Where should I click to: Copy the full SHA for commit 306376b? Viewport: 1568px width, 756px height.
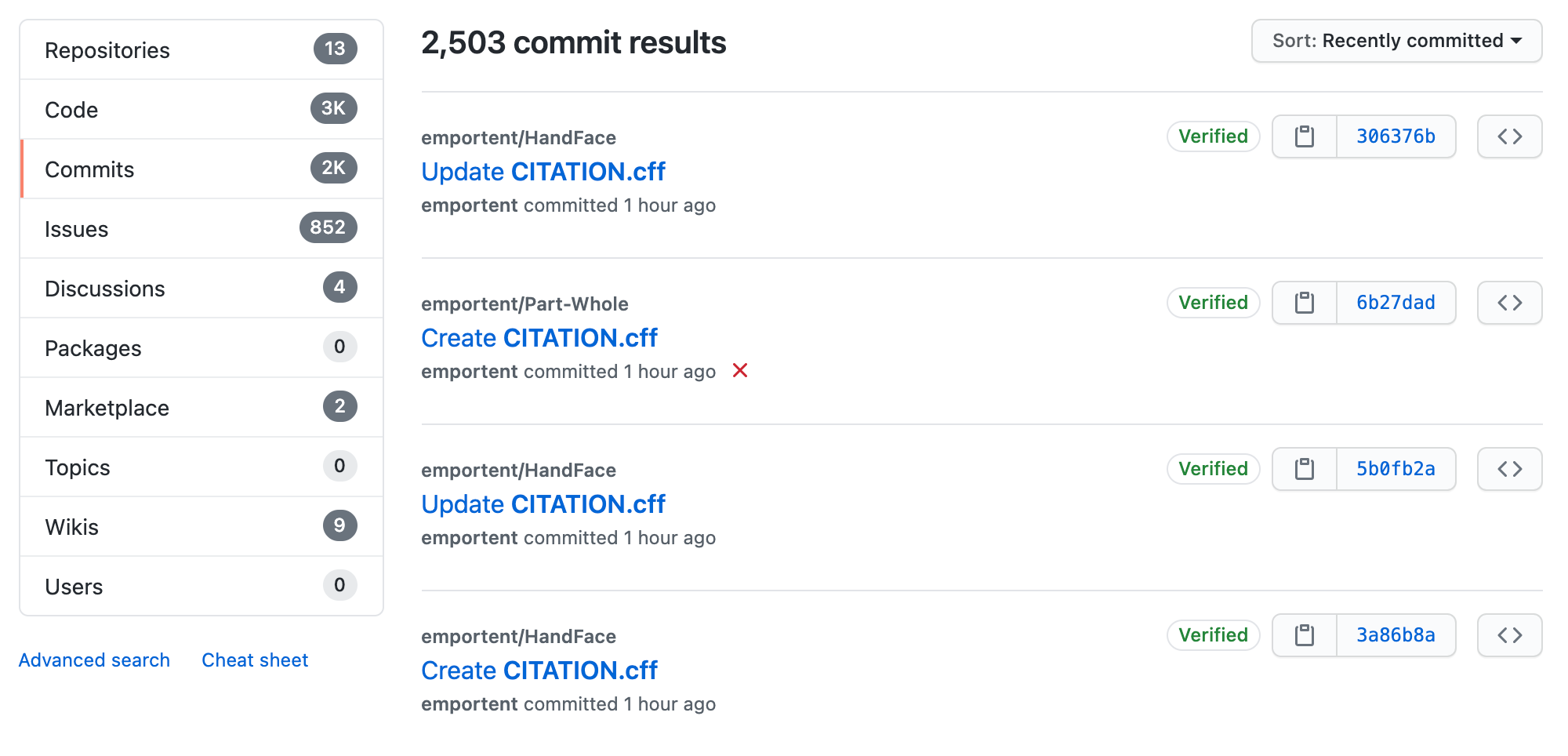click(1304, 136)
